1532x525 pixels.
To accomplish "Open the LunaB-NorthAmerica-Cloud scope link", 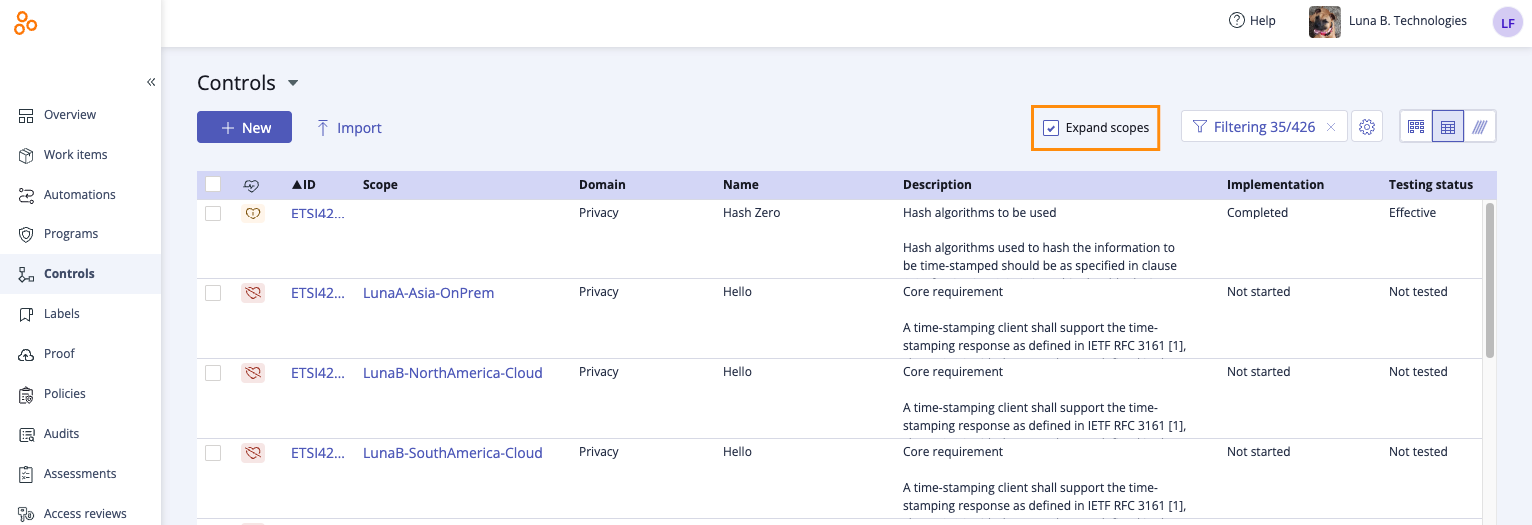I will 453,373.
